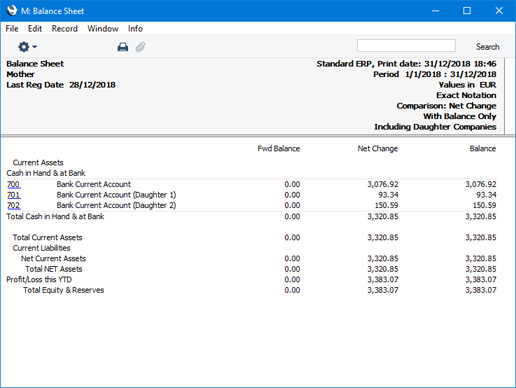The height and width of the screenshot is (388, 516).
Task: Click the 'Total Equity & Reserves' label
Action: click(63, 290)
